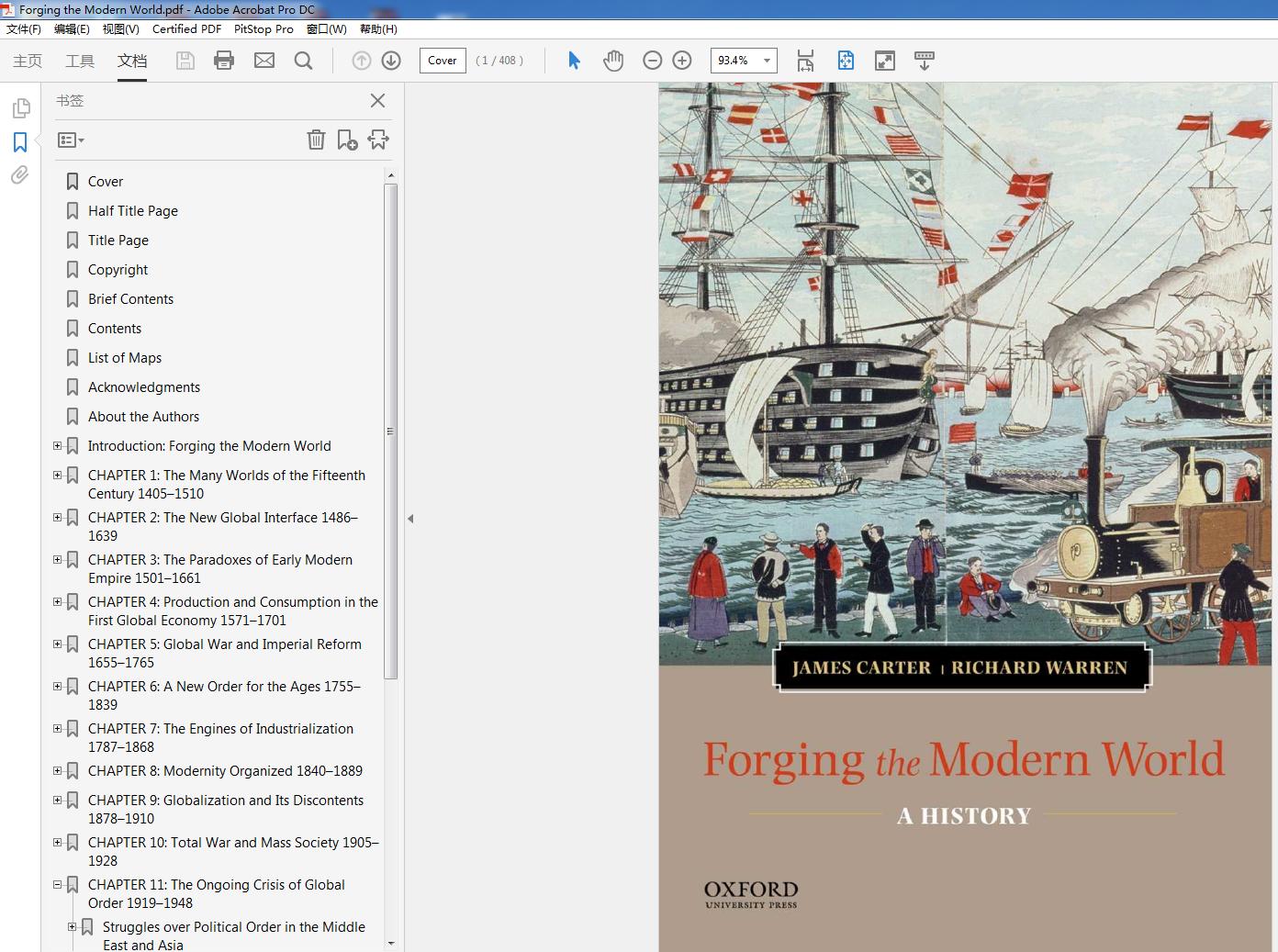Open the Certified PDF menu
This screenshot has height=952, width=1278.
tap(186, 29)
